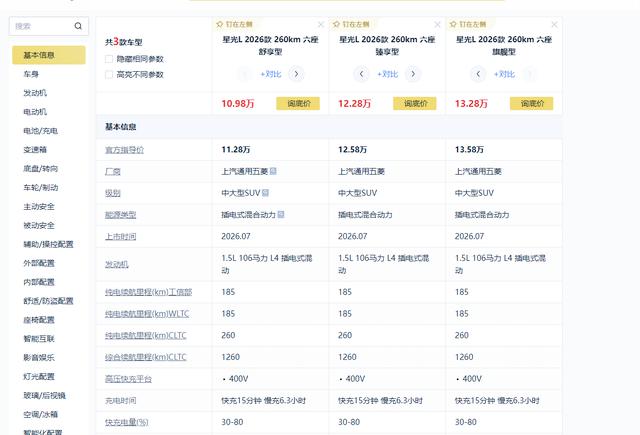Remove the 旗舰型 column with X
The image size is (640, 435).
click(554, 24)
